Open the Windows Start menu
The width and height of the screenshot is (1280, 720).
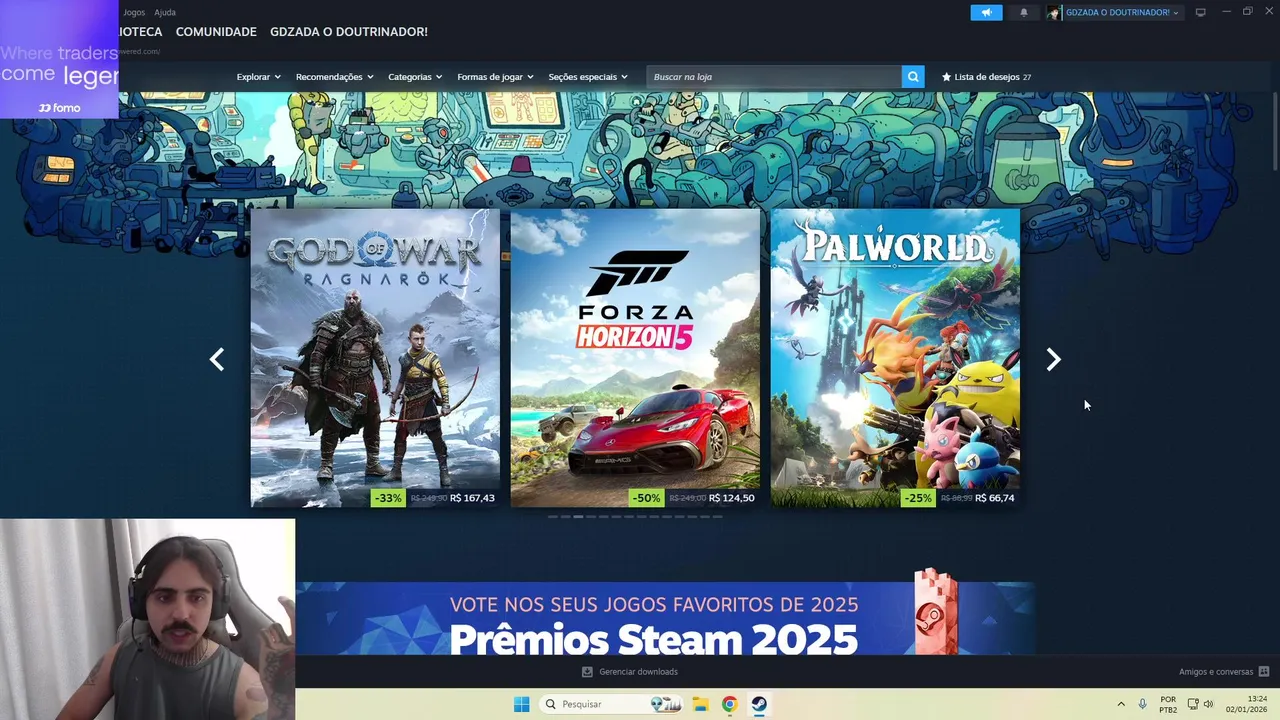(521, 704)
